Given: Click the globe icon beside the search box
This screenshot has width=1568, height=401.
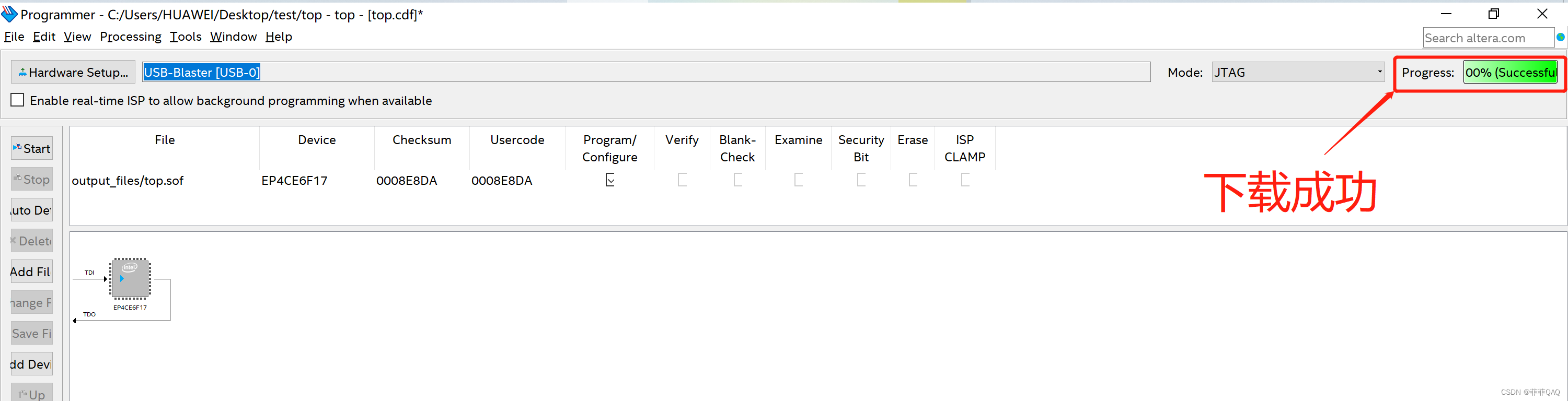Looking at the screenshot, I should 1560,37.
